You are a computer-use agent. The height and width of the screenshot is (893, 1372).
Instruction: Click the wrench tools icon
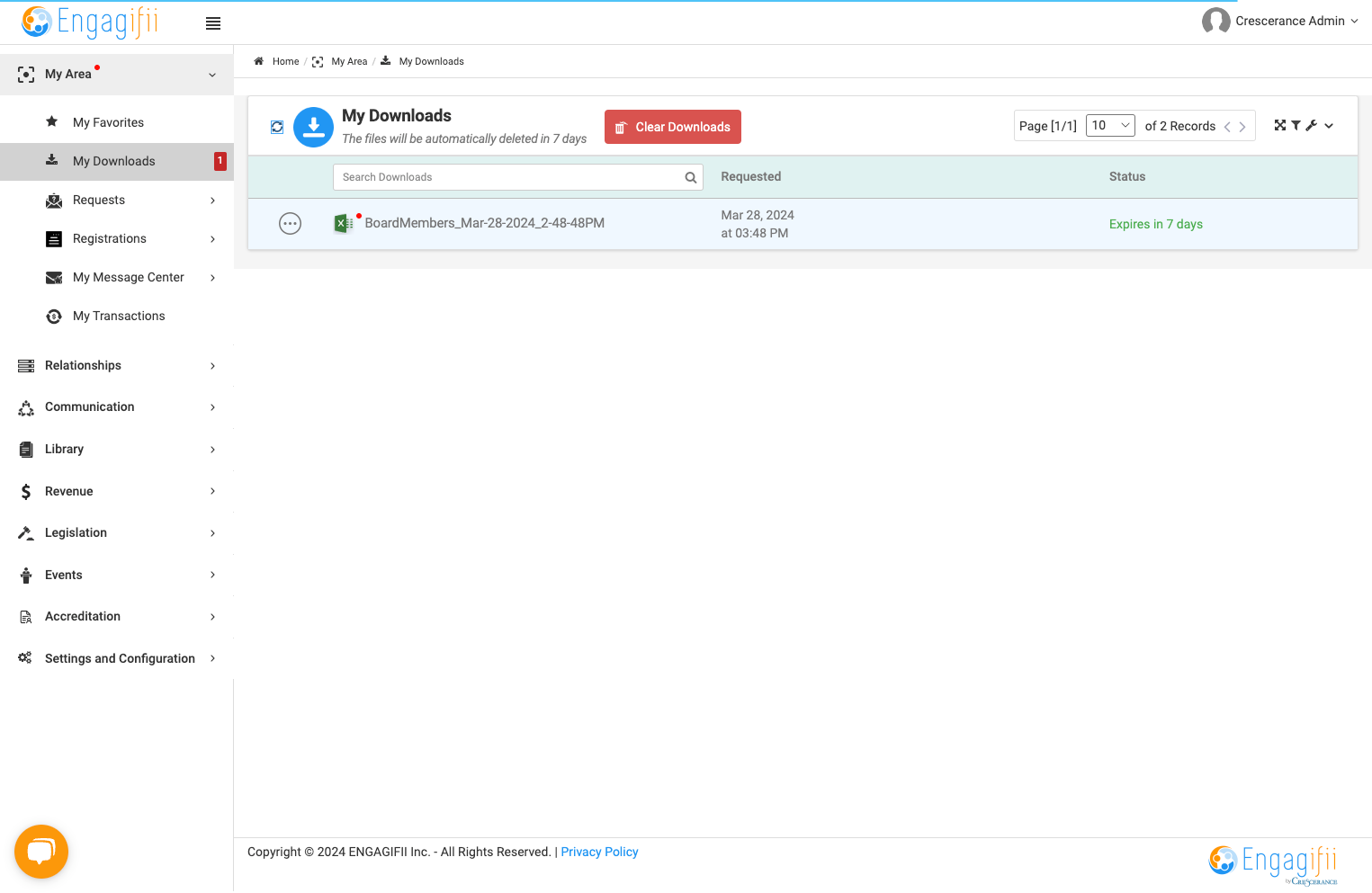coord(1312,126)
